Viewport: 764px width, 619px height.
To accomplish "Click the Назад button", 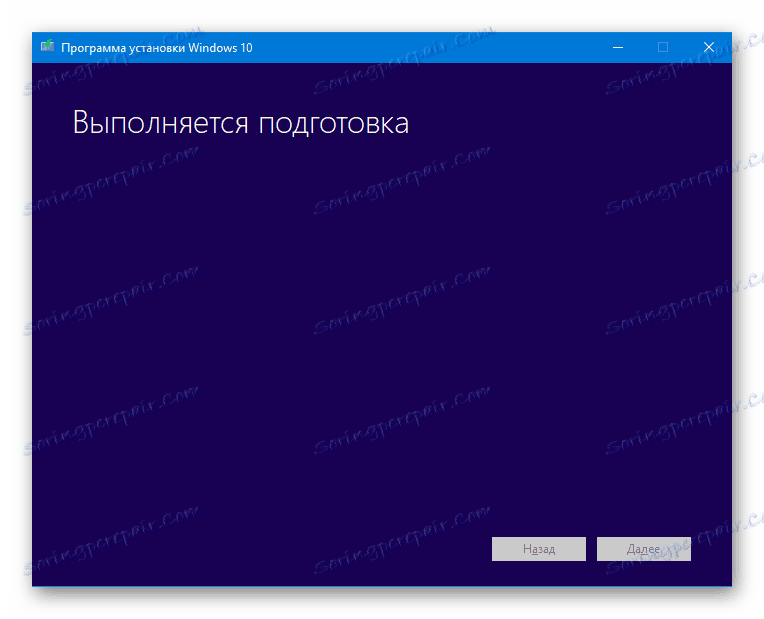I will click(538, 549).
